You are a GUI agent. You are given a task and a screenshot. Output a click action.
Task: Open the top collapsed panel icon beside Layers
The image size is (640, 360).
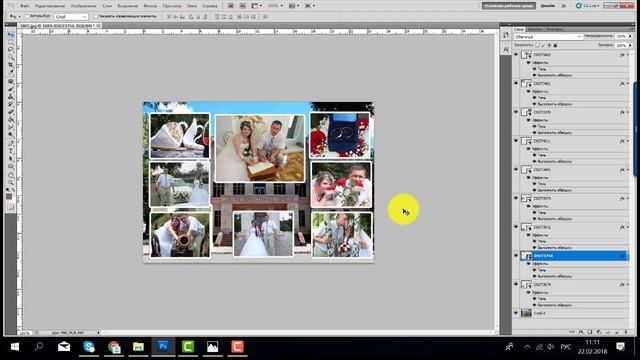[506, 35]
